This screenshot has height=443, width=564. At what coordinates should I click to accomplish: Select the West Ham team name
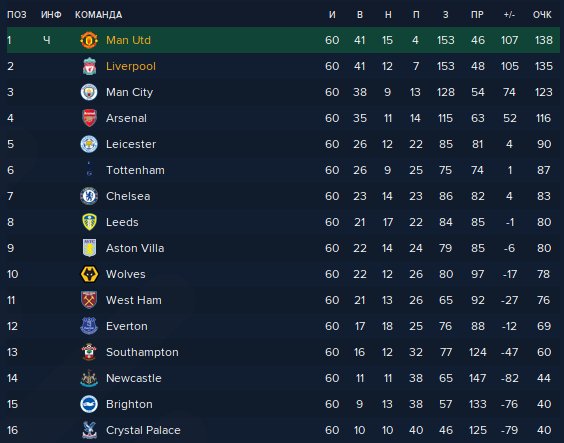tap(134, 300)
